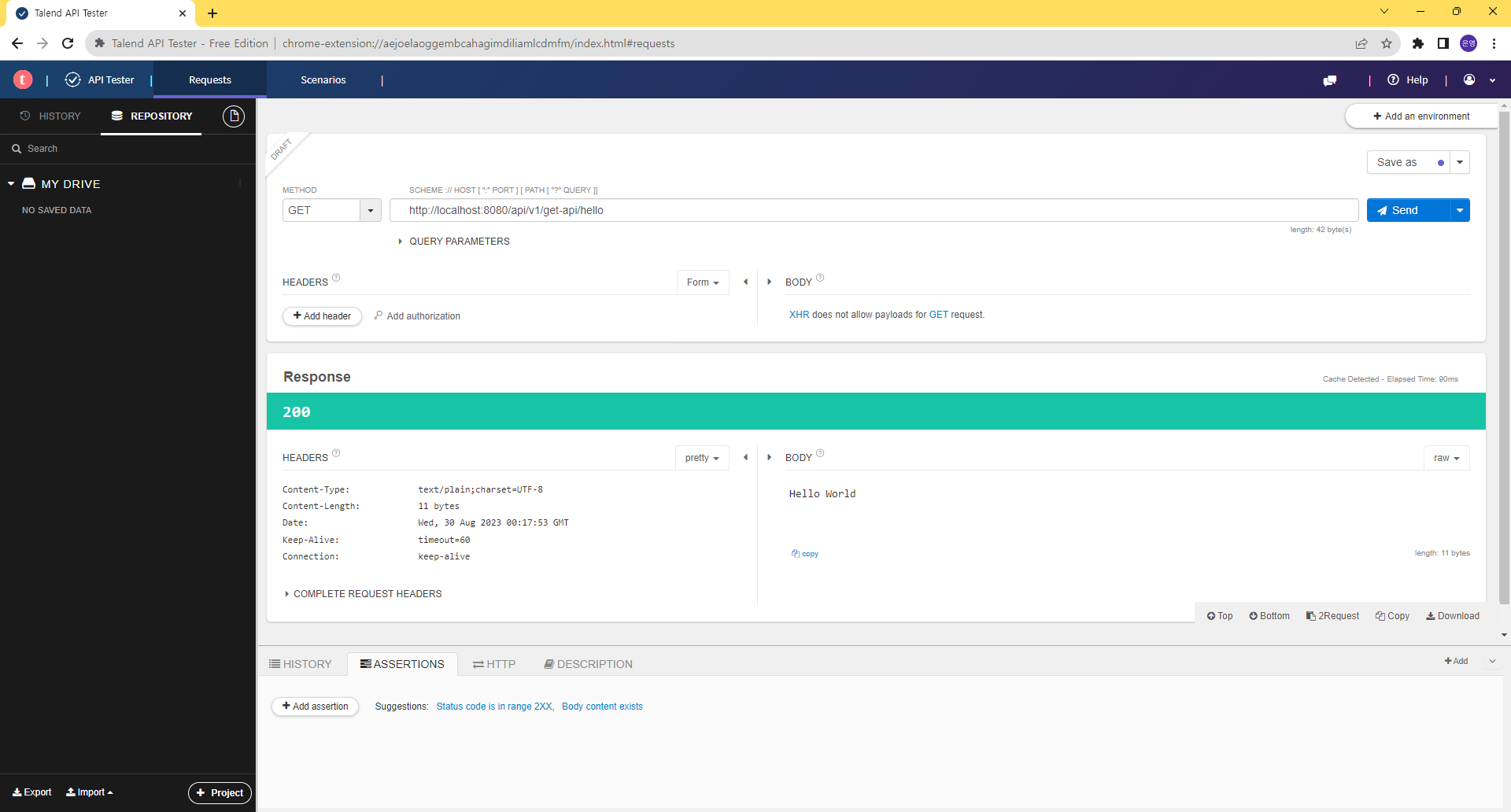
Task: Expand request body pane right arrow
Action: coord(769,282)
